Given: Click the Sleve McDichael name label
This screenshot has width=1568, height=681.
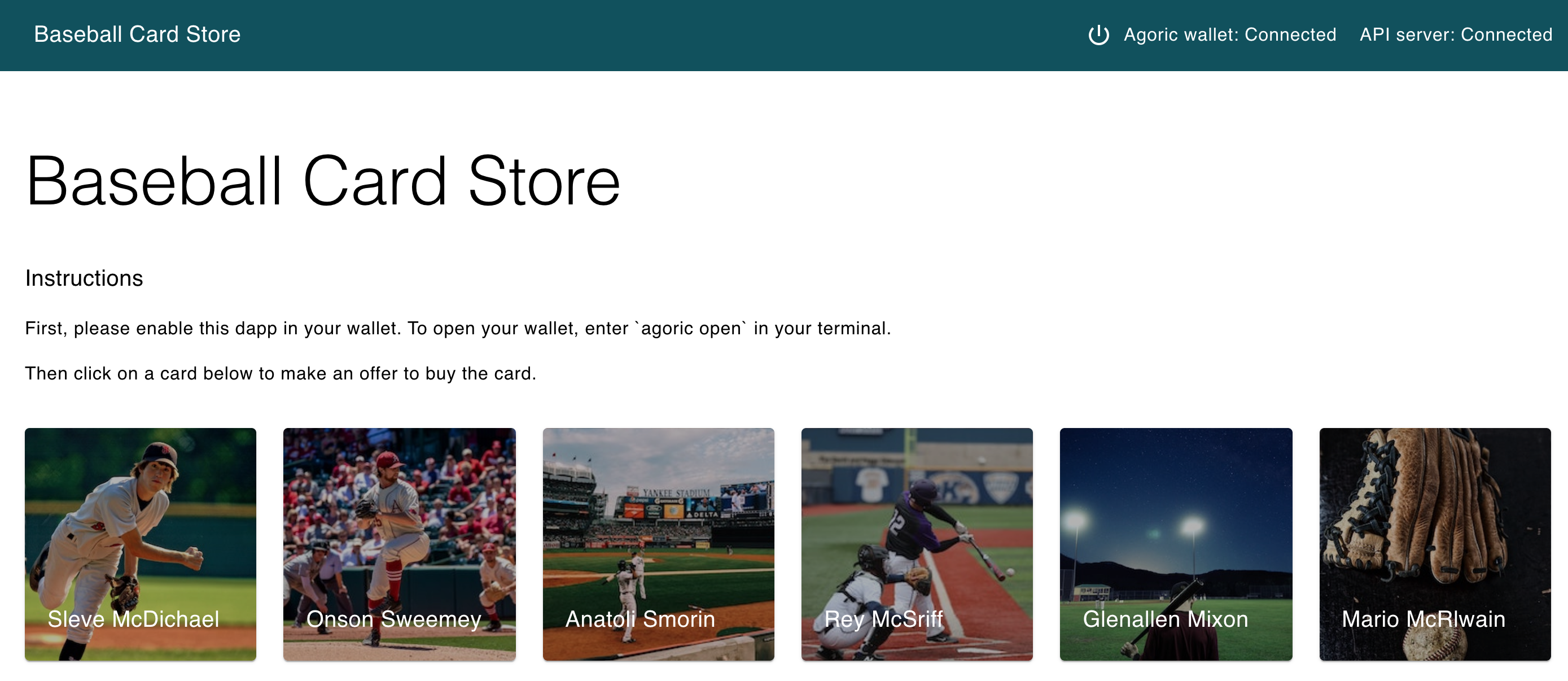Looking at the screenshot, I should point(133,619).
